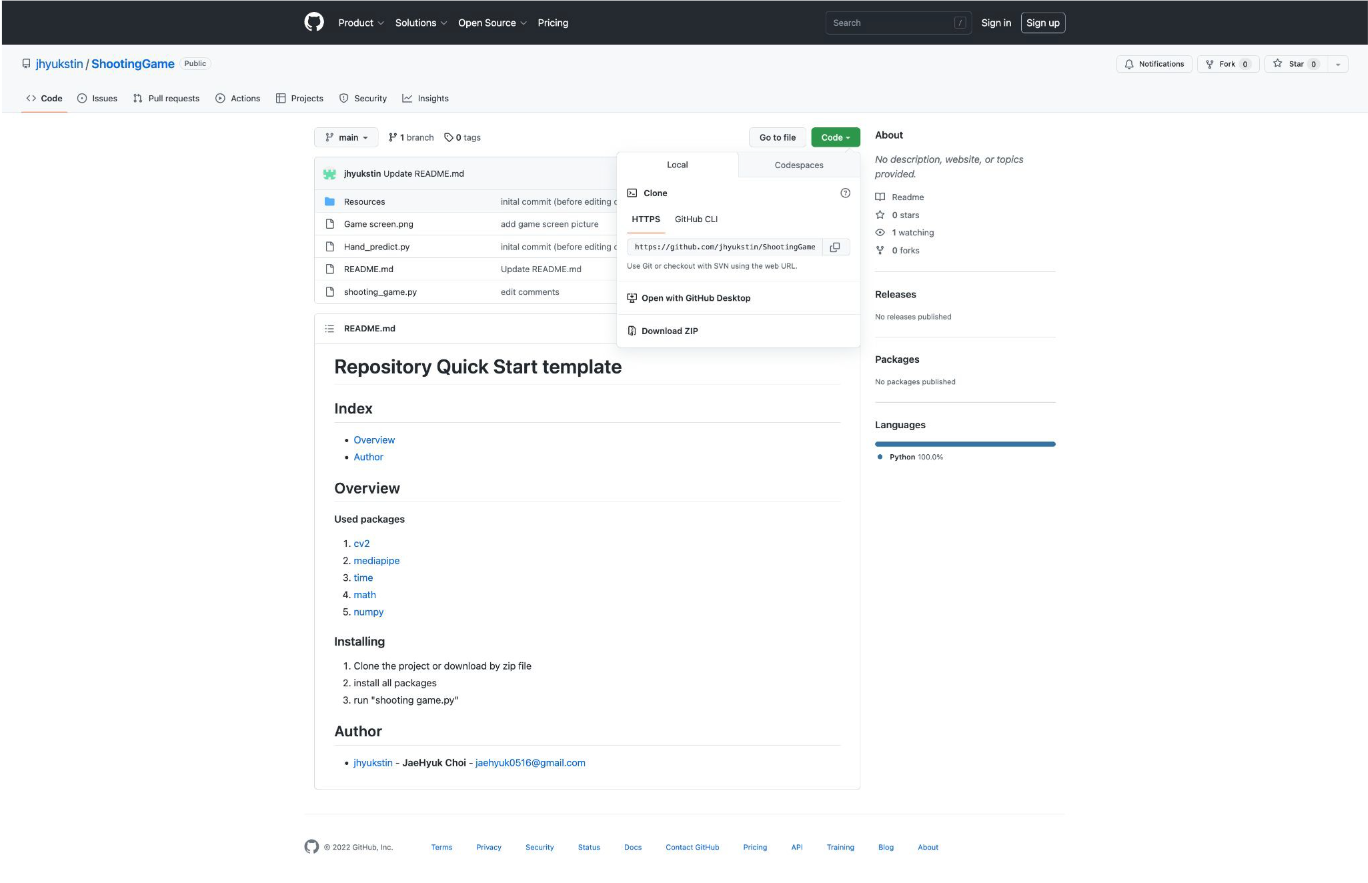Star the ShootingGame repository
Viewport: 1368px width, 883px height.
[1294, 64]
